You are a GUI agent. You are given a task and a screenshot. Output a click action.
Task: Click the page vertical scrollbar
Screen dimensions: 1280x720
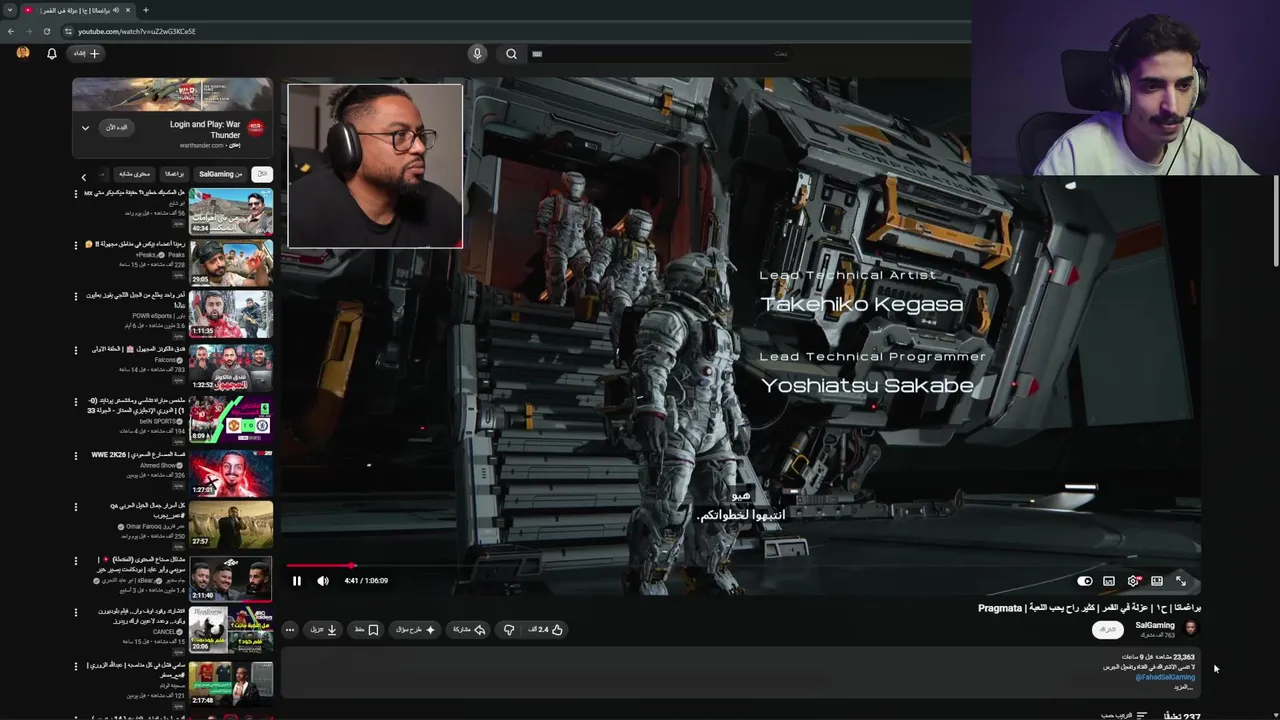pyautogui.click(x=1275, y=220)
